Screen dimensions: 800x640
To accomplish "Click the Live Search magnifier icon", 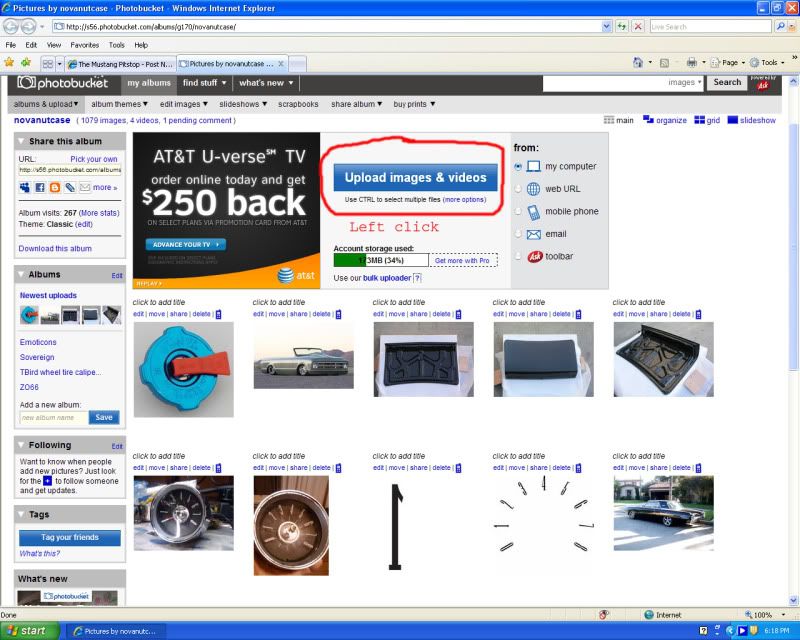I will coord(780,26).
